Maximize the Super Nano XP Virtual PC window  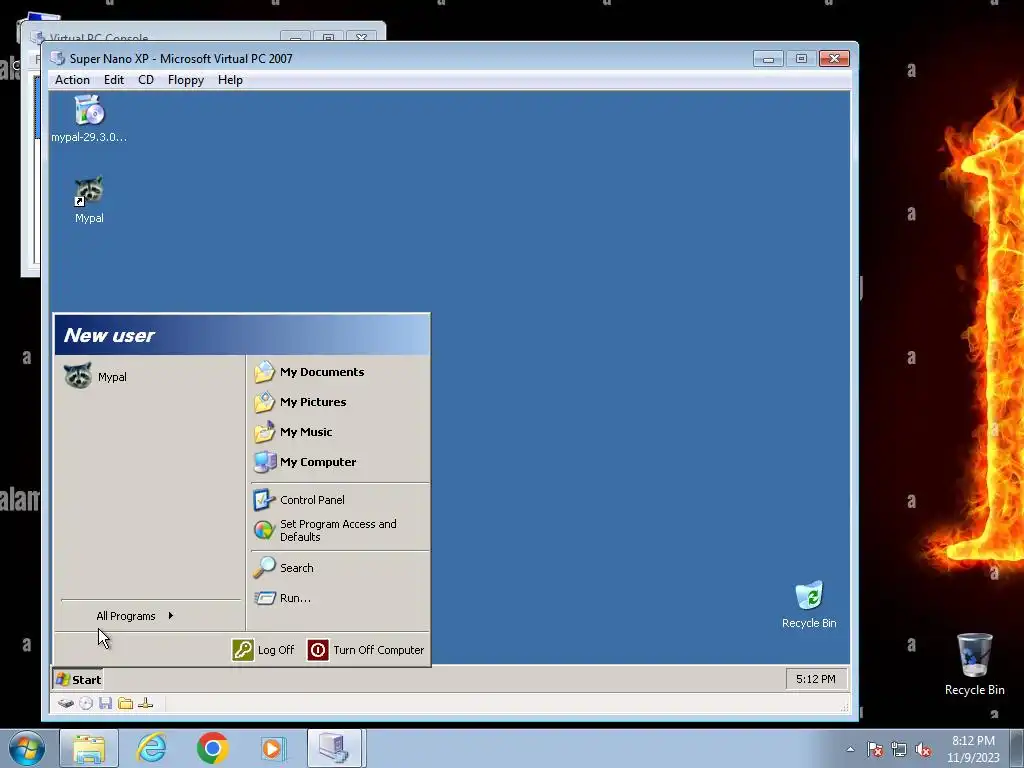801,59
